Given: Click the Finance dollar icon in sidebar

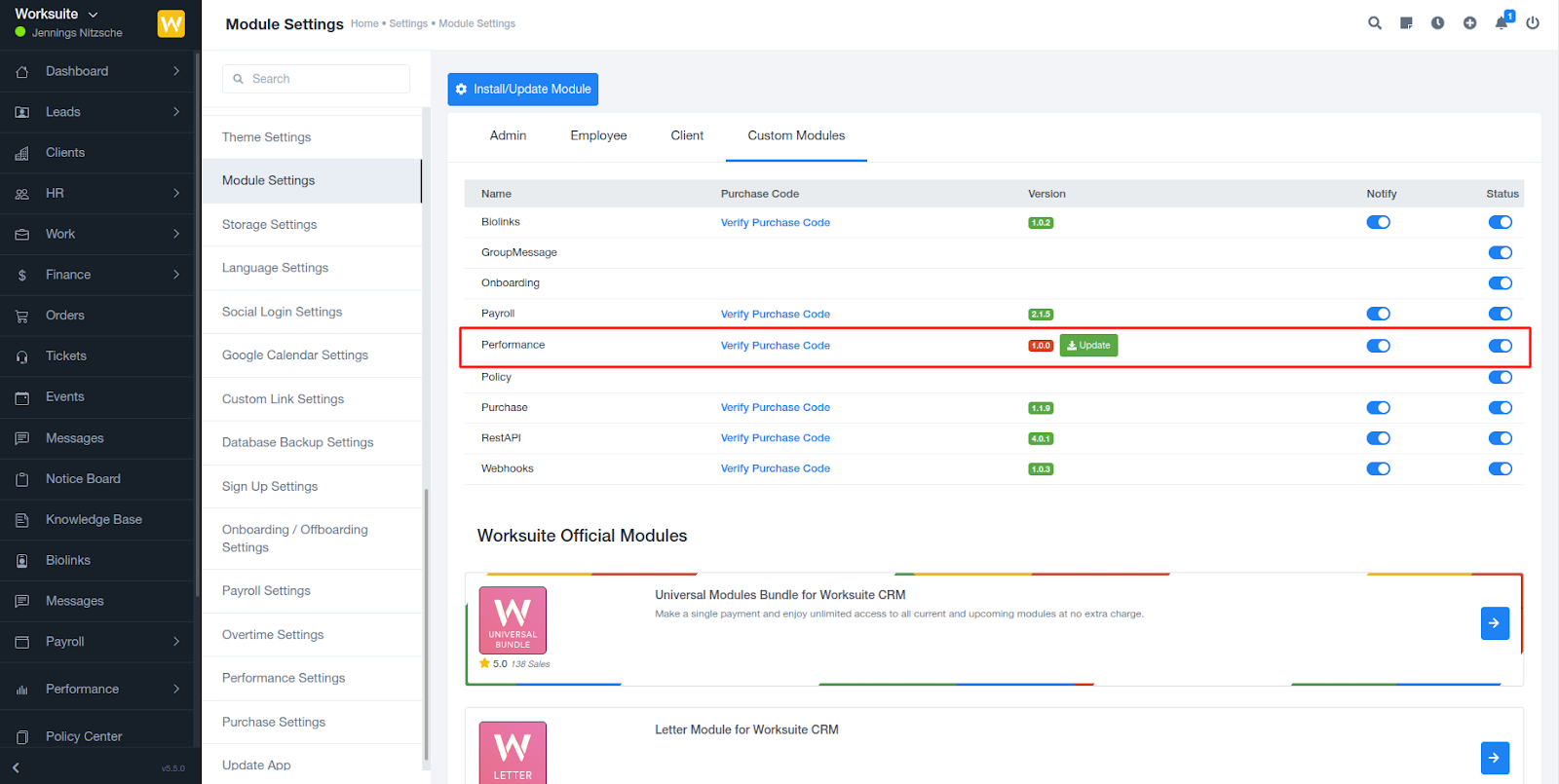Looking at the screenshot, I should point(21,276).
